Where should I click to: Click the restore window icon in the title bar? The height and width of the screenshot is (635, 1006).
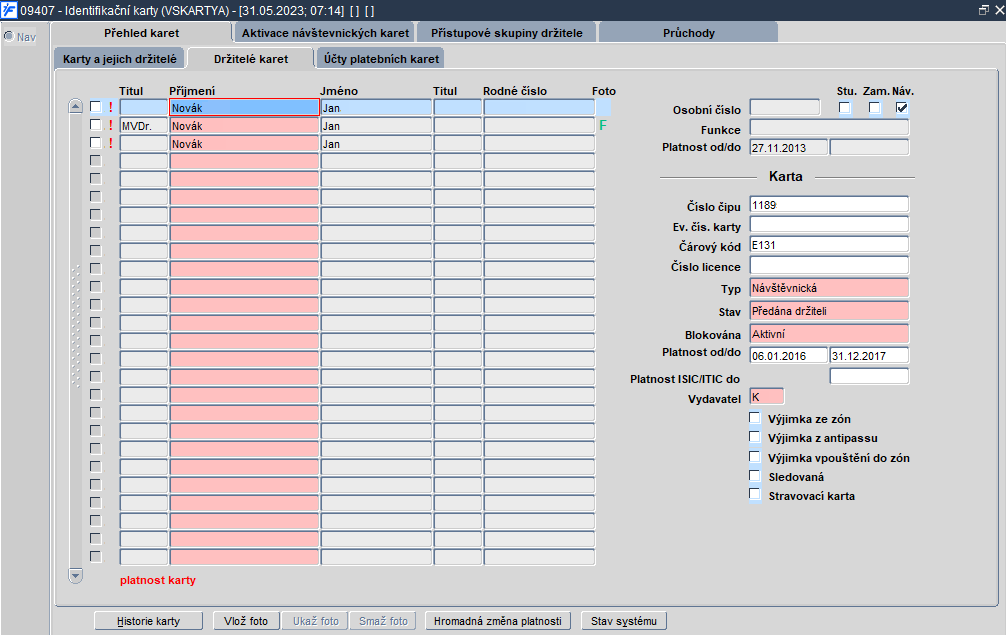pyautogui.click(x=984, y=10)
